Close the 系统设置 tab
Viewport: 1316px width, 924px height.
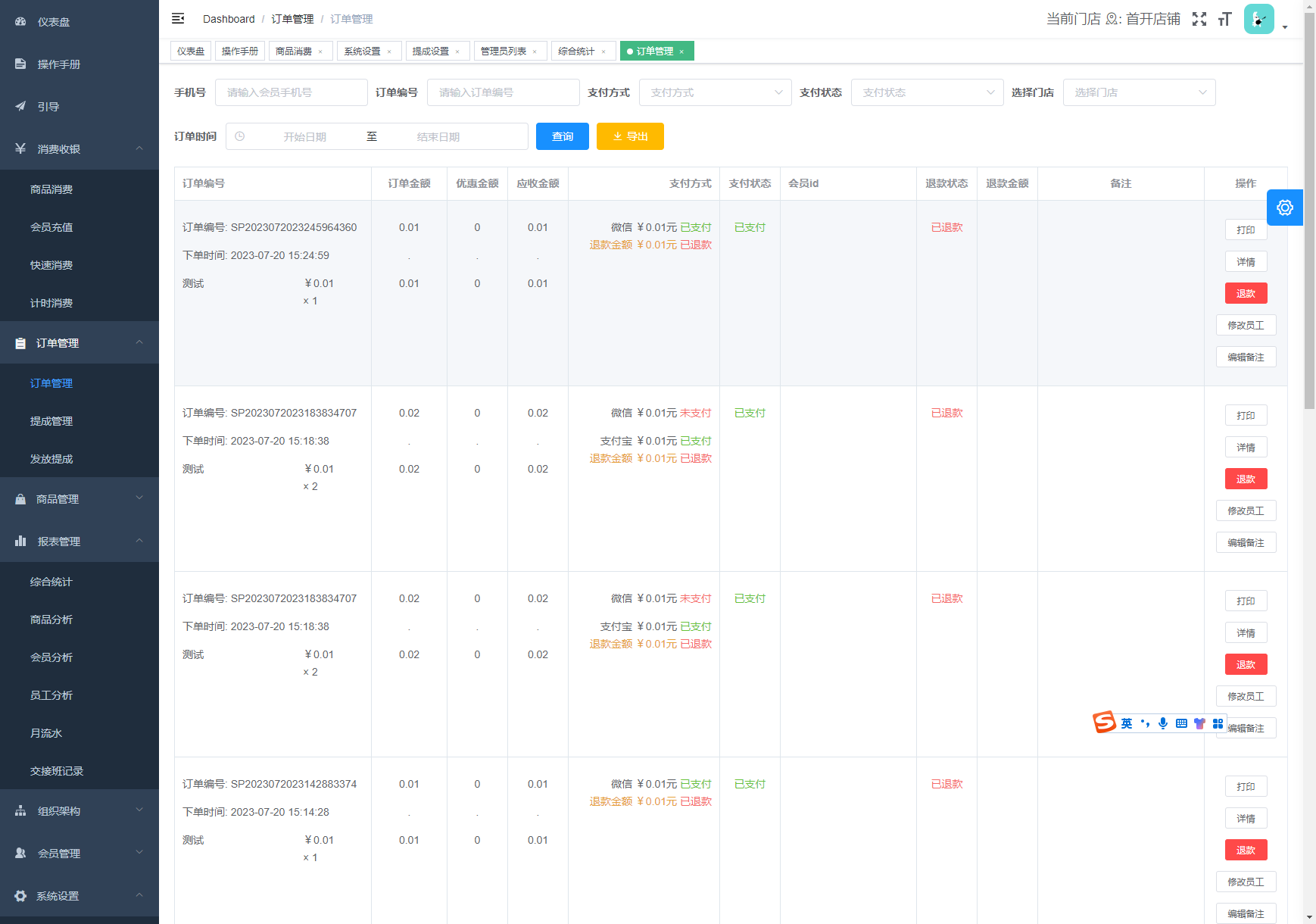[x=389, y=52]
